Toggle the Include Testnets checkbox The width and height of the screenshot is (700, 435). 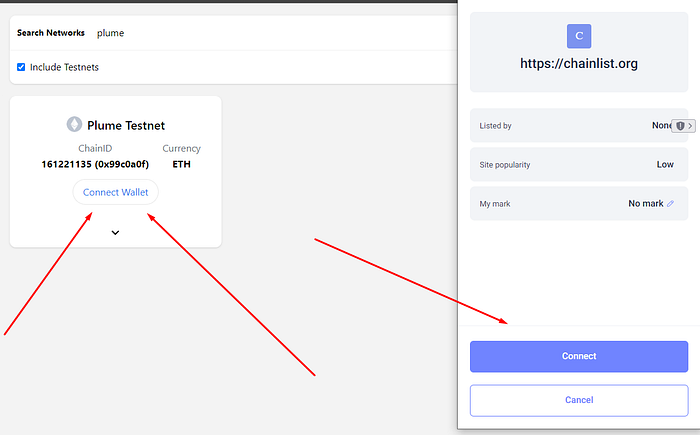(21, 67)
